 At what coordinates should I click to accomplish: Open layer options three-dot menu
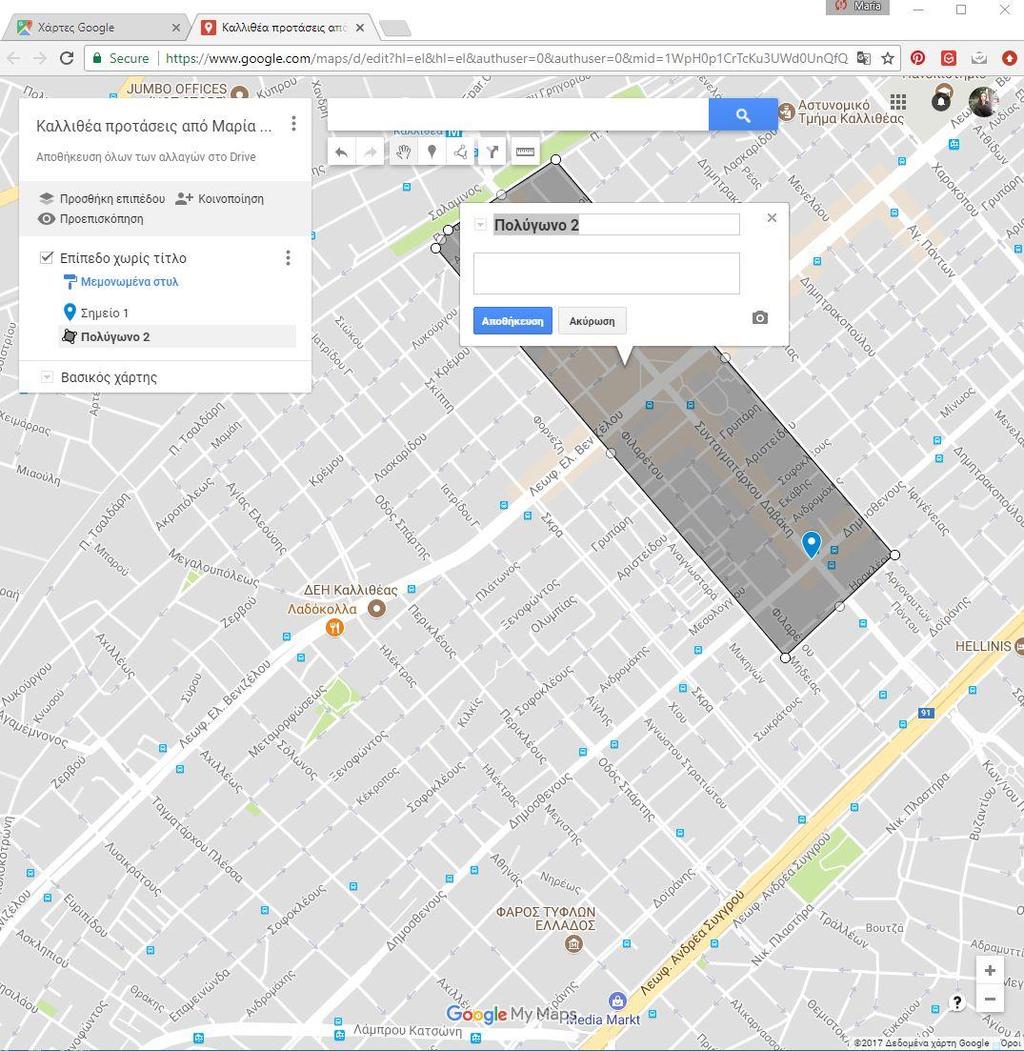coord(288,258)
